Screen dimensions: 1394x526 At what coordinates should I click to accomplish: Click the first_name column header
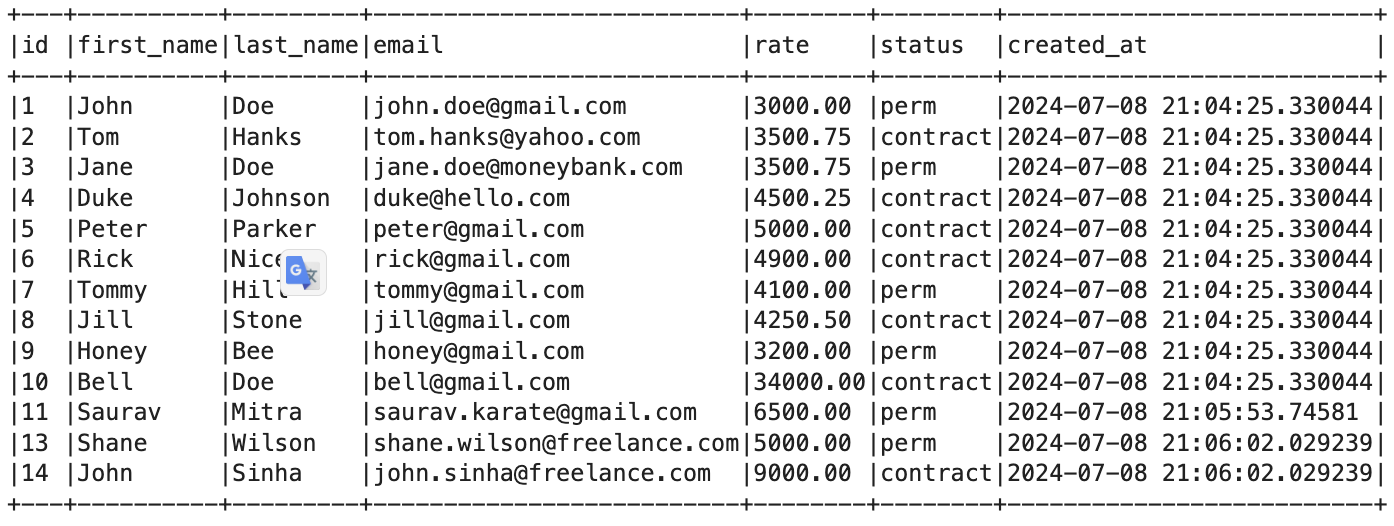[147, 45]
